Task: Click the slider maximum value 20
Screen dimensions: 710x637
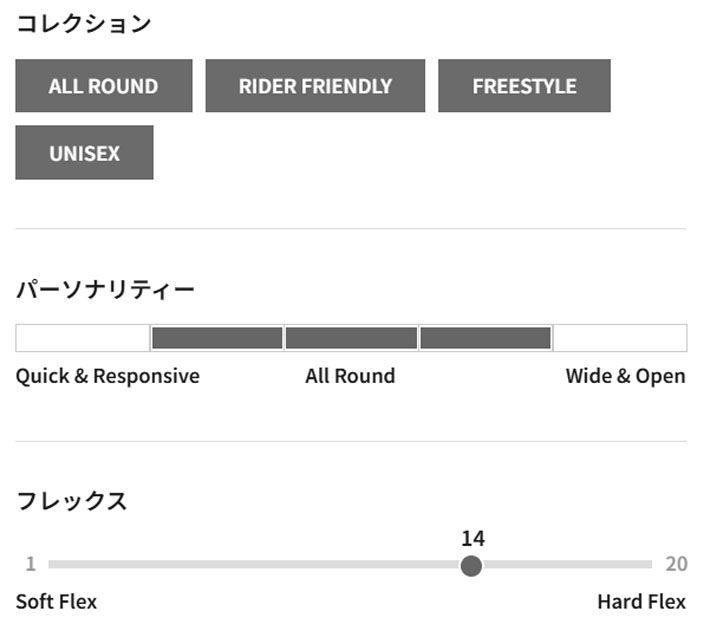Action: [676, 564]
